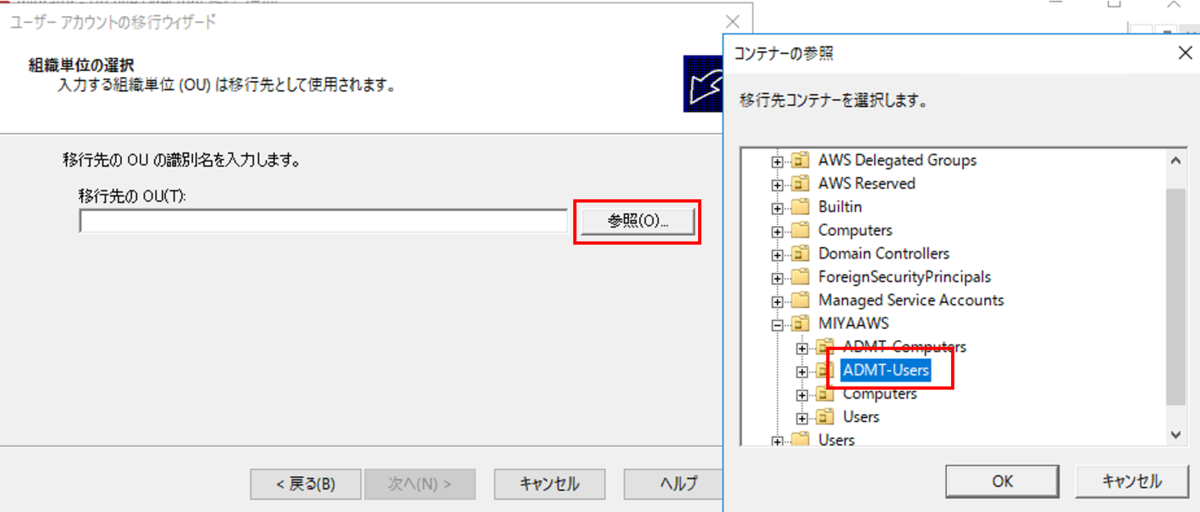
Task: Select the AWS Reserved folder icon
Action: pos(800,184)
